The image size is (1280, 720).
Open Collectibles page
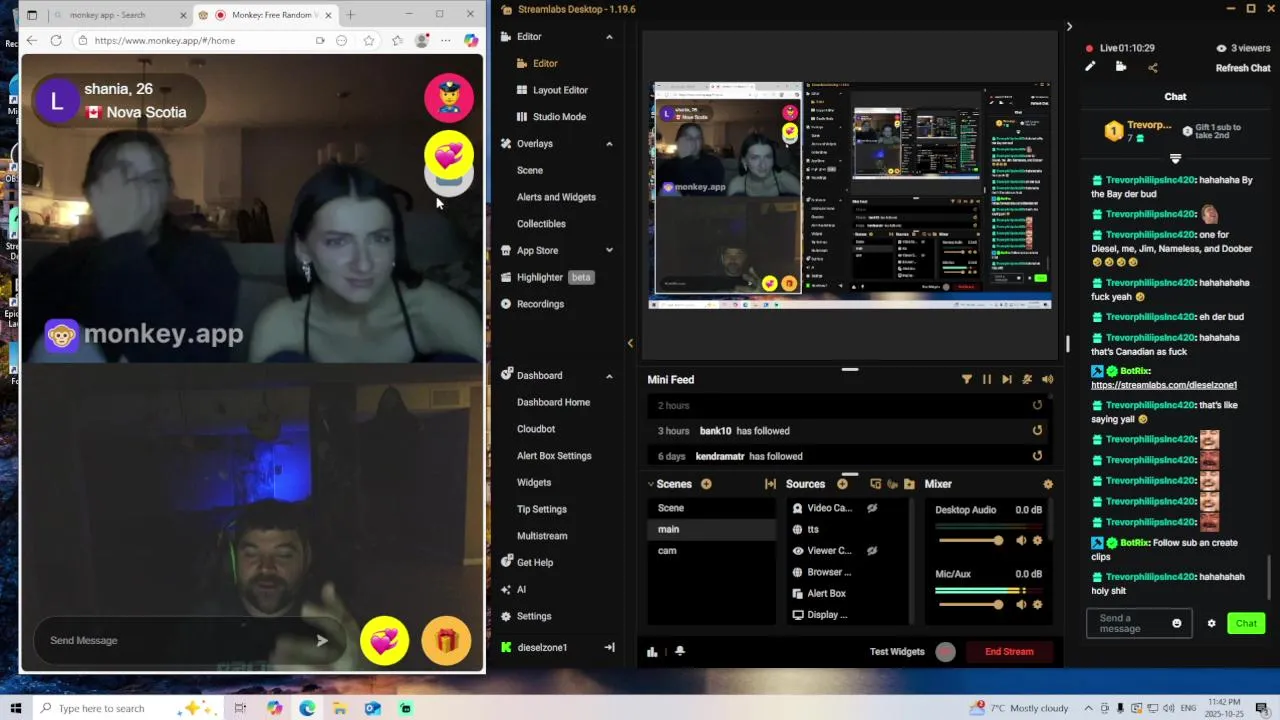coord(541,224)
